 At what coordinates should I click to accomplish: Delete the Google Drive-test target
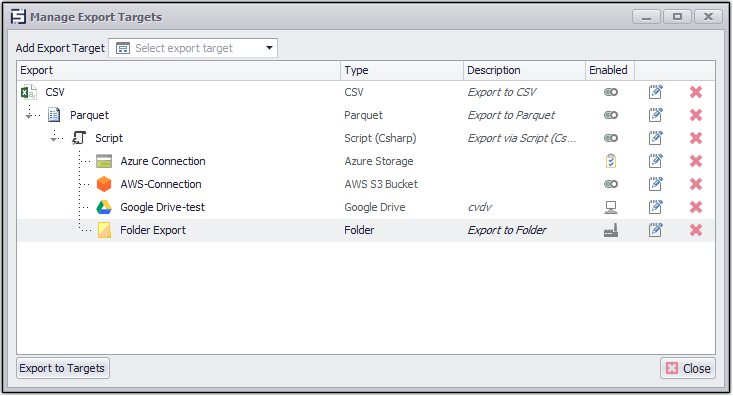[696, 207]
